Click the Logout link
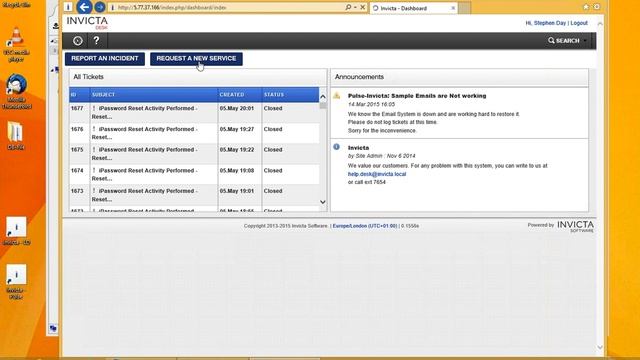 [579, 23]
